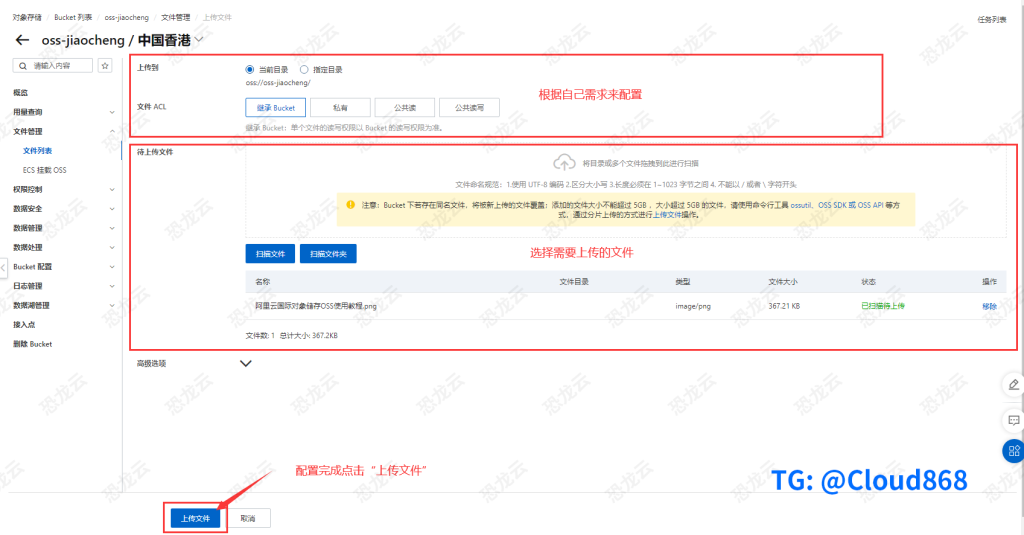Go to 文件管理 breadcrumb
The height and width of the screenshot is (535, 1024).
(176, 18)
